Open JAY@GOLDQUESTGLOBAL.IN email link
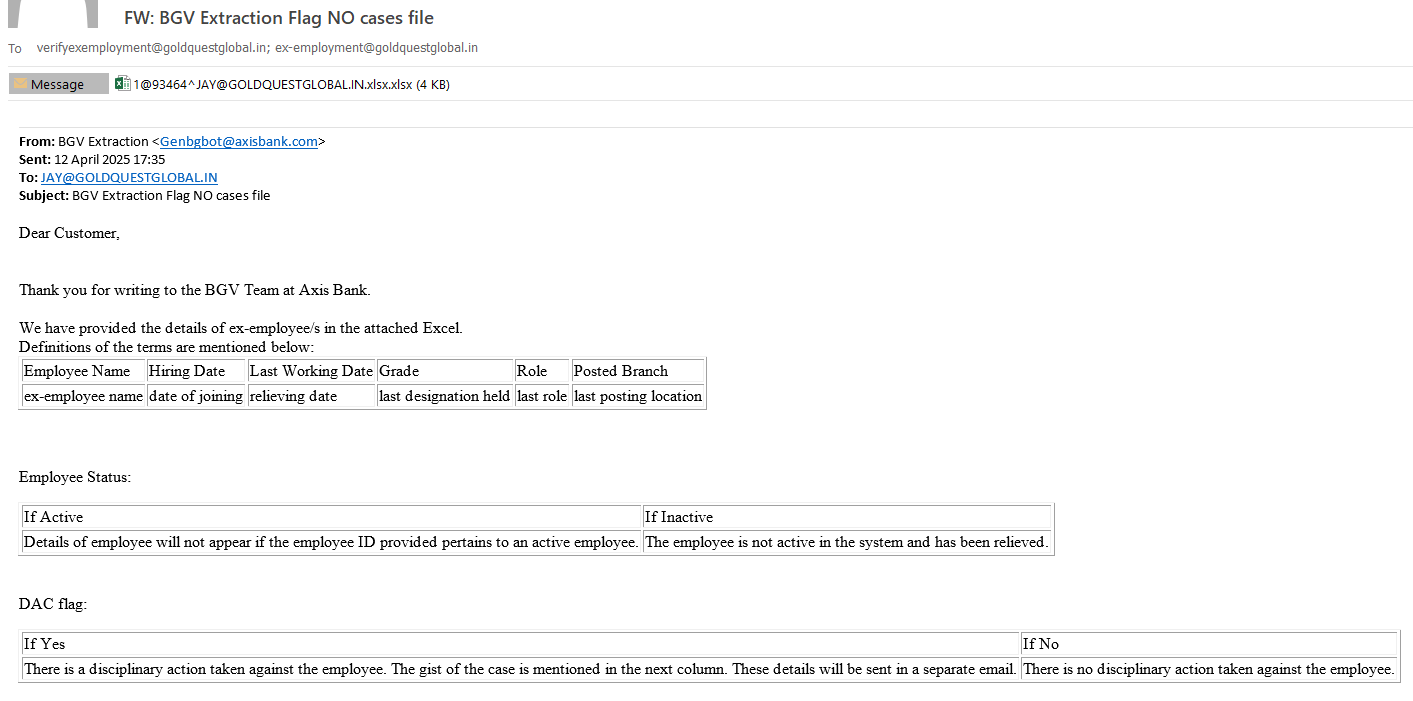The height and width of the screenshot is (701, 1413). click(x=129, y=177)
